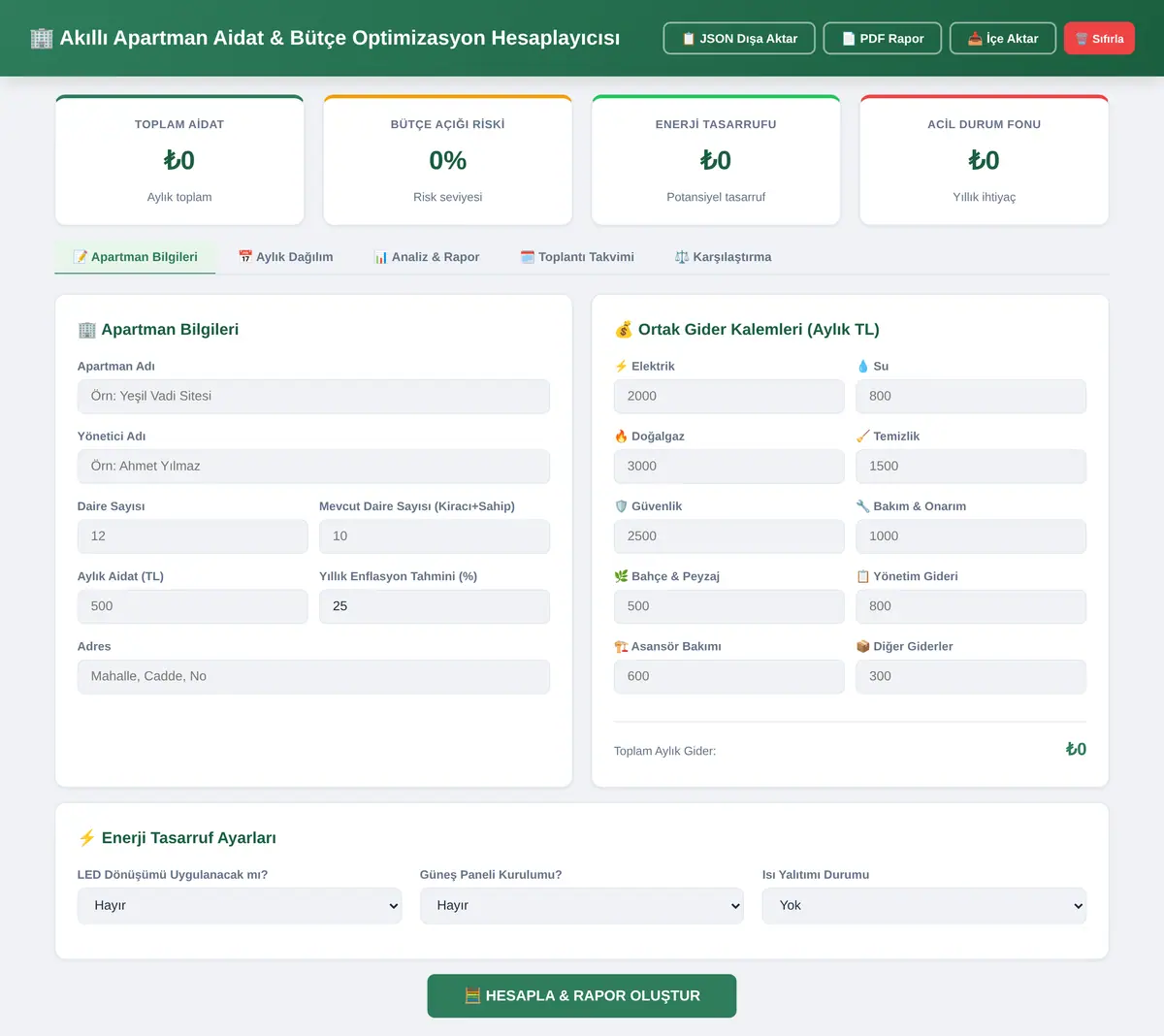Screen dimensions: 1164x1036
Task: Click the Diğer Giderler amount field
Action: pyautogui.click(x=971, y=676)
